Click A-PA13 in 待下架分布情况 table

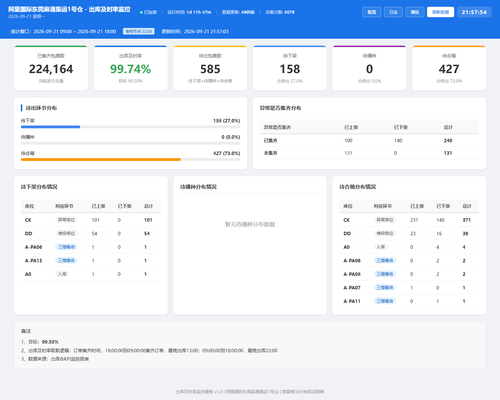click(33, 261)
